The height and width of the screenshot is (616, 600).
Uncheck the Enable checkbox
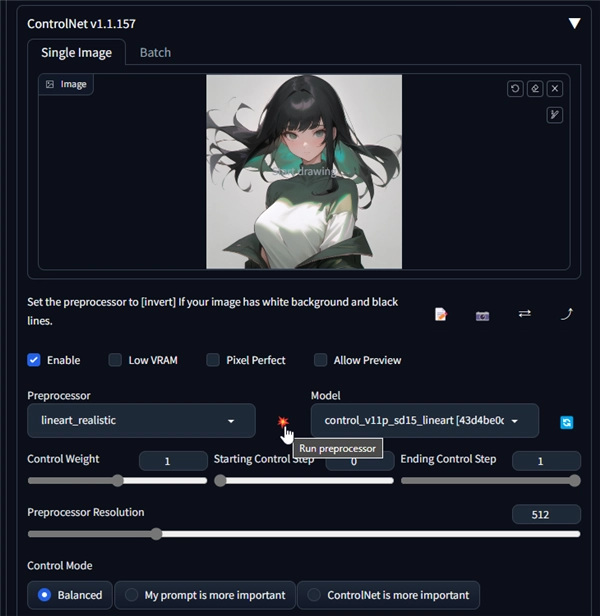tap(34, 360)
